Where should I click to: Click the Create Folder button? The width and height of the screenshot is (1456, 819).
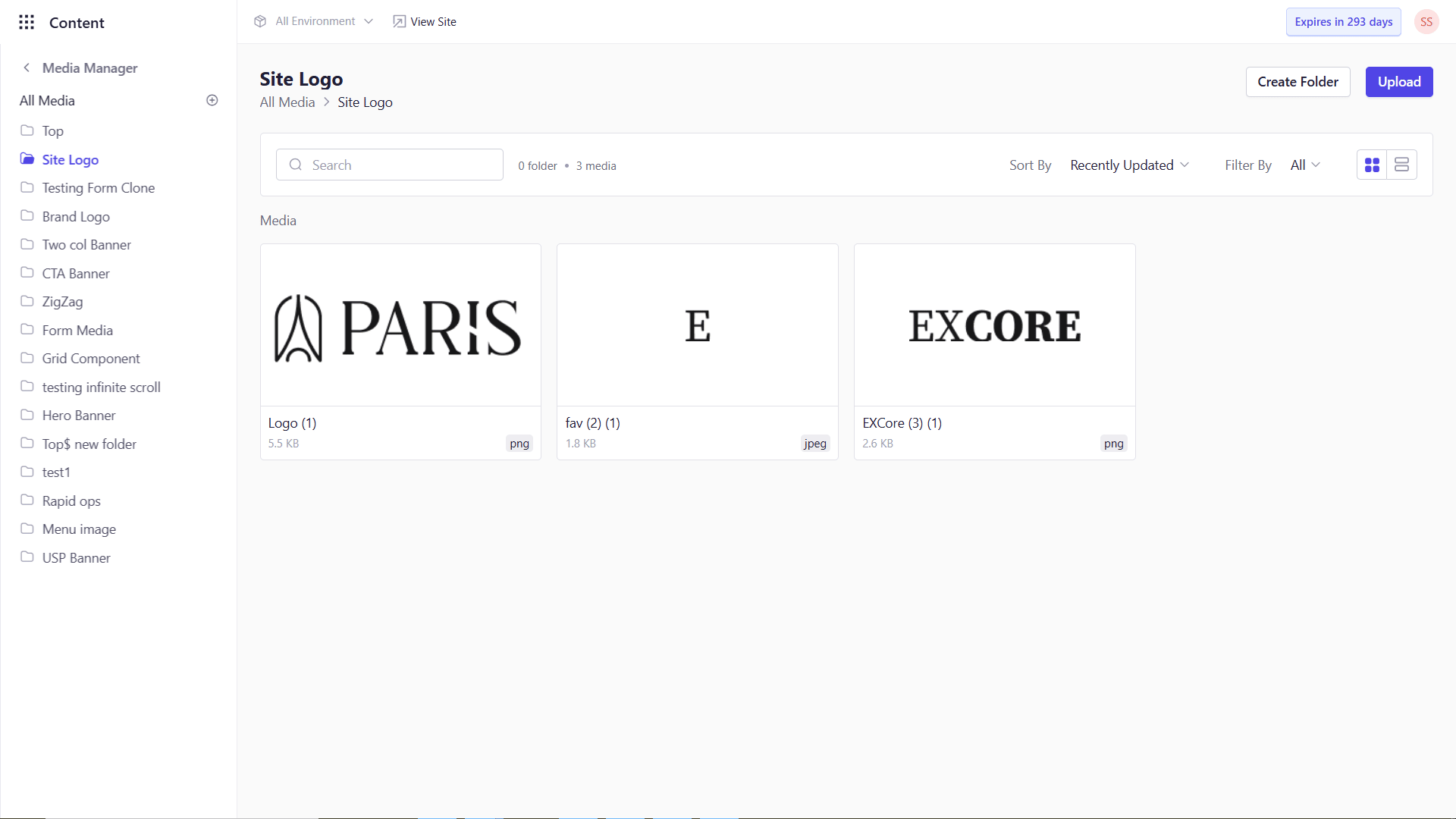pyautogui.click(x=1298, y=82)
